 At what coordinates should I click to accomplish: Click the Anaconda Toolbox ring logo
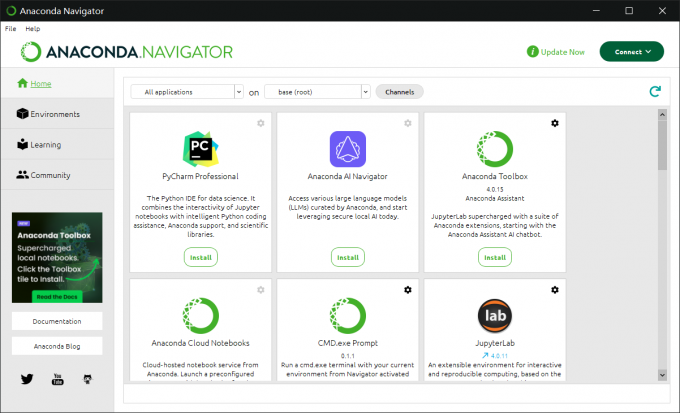(495, 149)
